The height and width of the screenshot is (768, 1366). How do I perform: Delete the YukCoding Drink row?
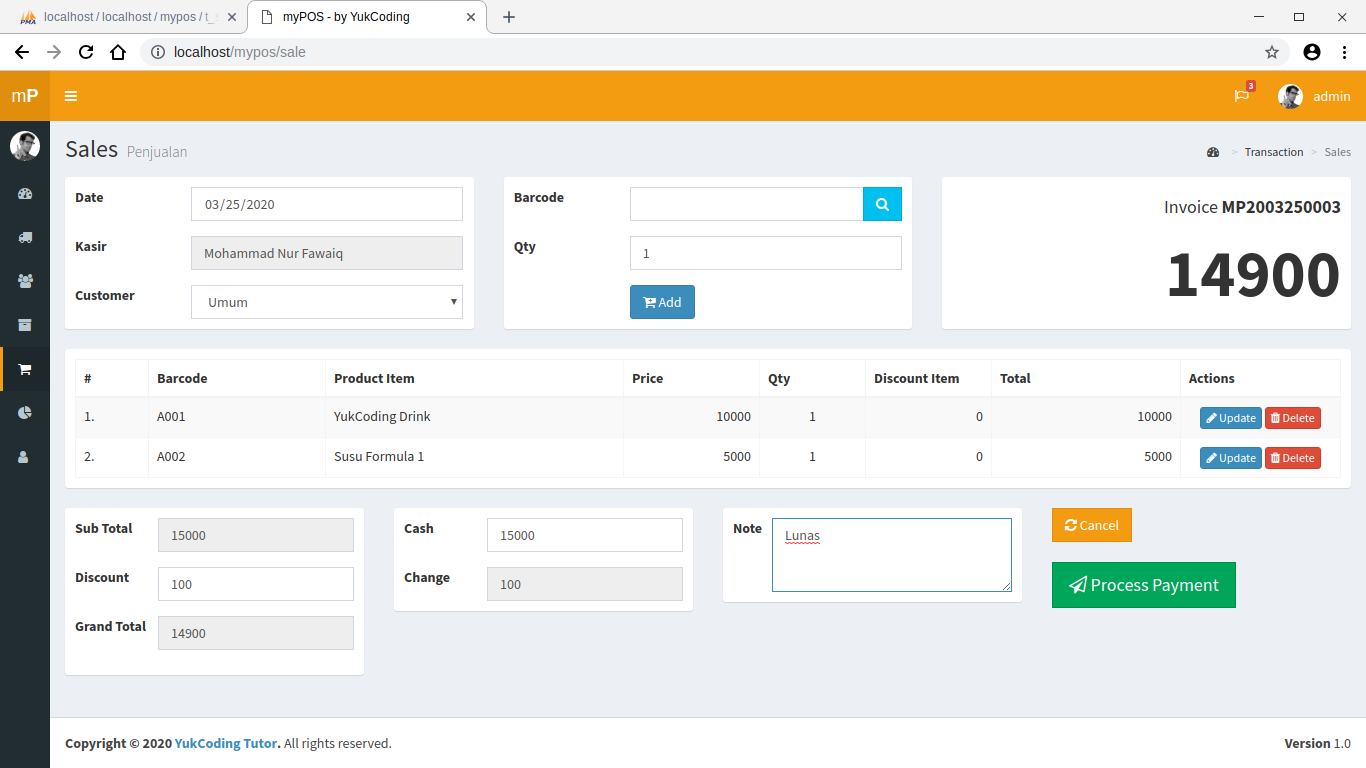1292,417
